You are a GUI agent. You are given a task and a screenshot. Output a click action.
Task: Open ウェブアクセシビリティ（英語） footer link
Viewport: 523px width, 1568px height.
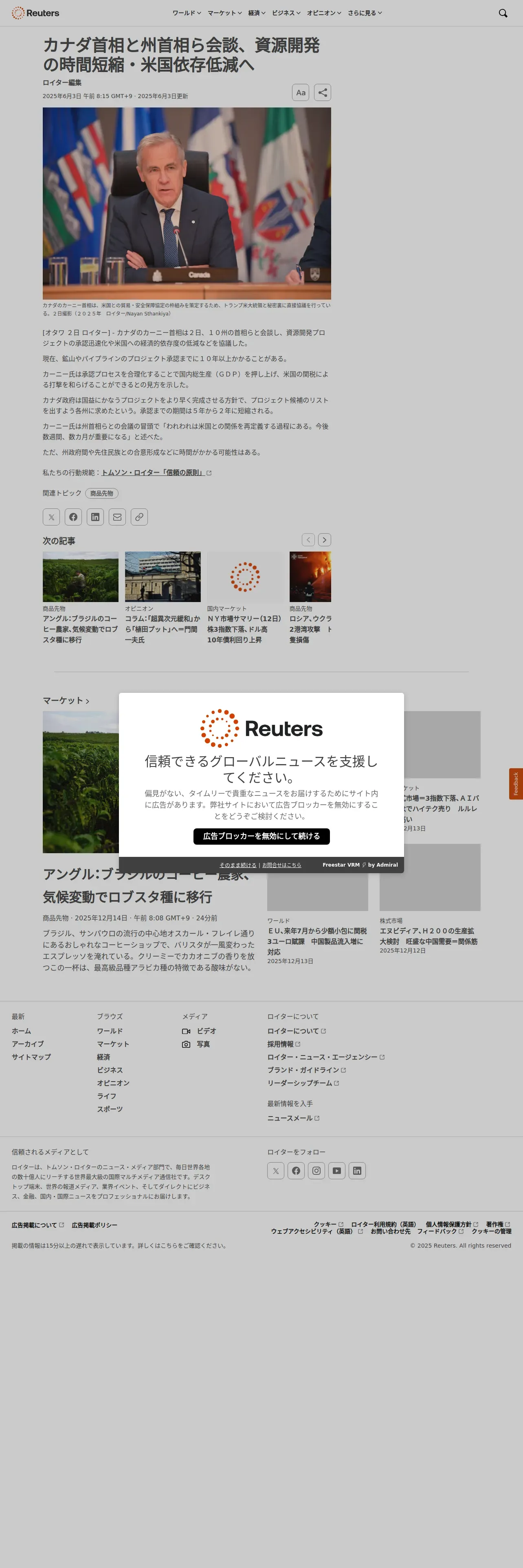pyautogui.click(x=316, y=1231)
